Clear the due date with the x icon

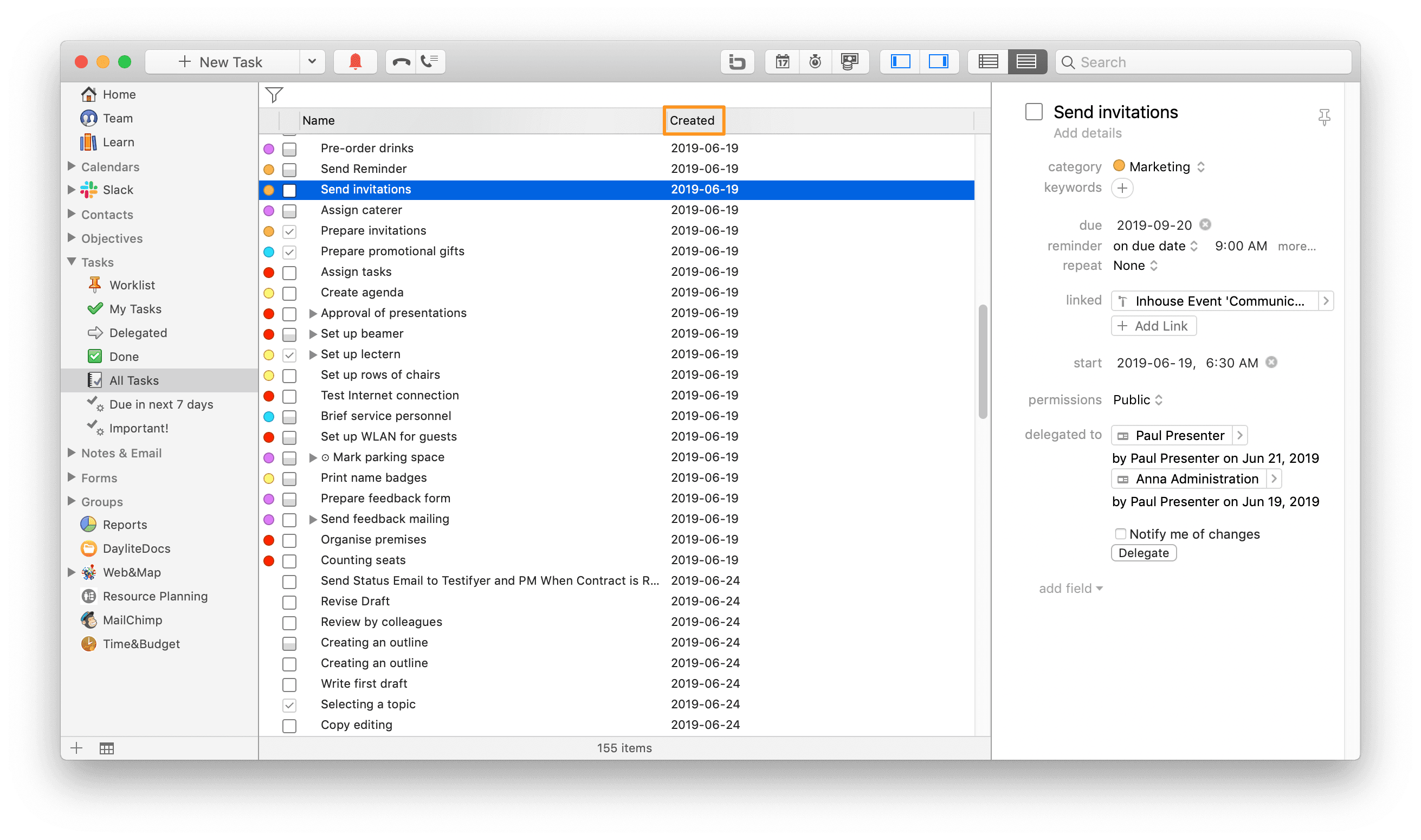click(x=1205, y=225)
